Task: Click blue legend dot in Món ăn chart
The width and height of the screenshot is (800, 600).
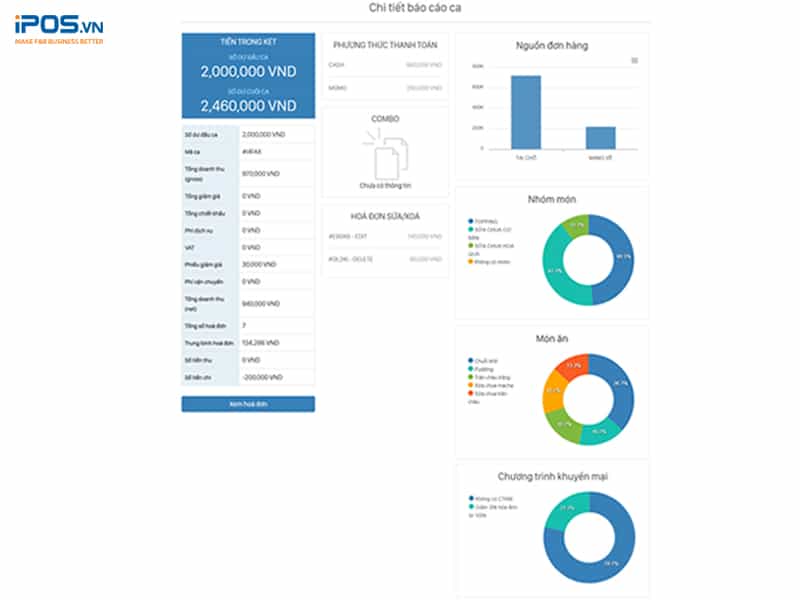Action: pyautogui.click(x=470, y=360)
